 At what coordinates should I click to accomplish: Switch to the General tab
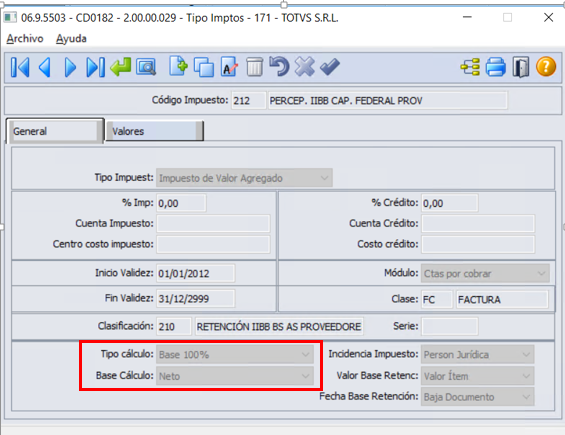[x=55, y=131]
